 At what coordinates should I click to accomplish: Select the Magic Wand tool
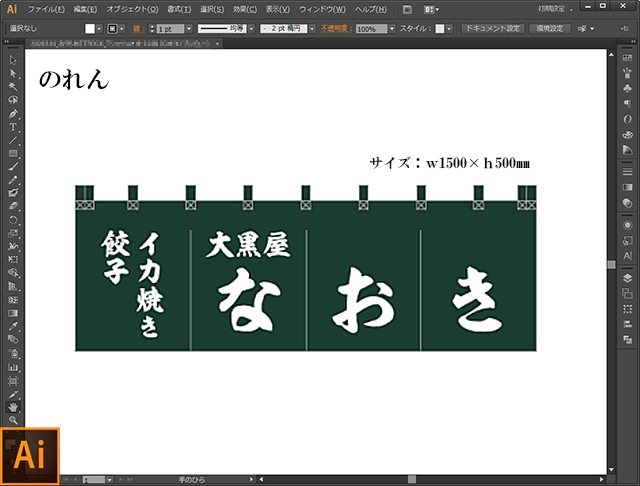click(13, 87)
